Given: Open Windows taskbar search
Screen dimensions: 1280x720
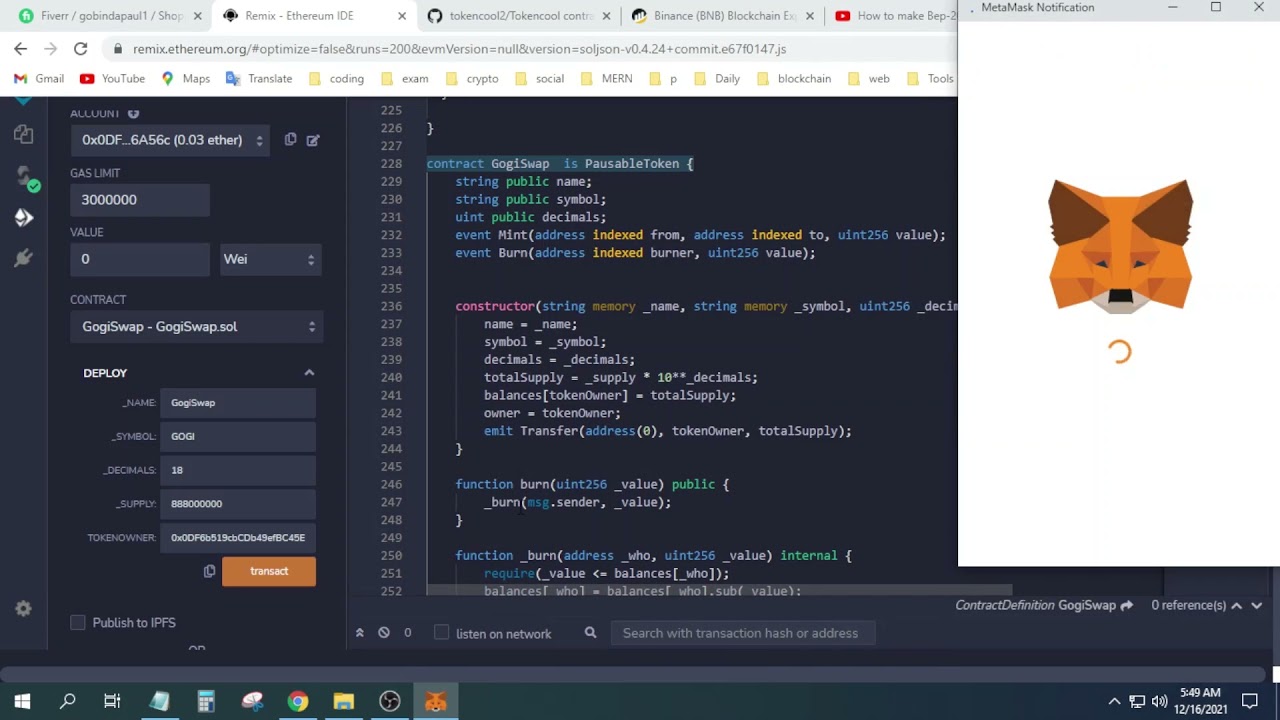Looking at the screenshot, I should [x=68, y=701].
